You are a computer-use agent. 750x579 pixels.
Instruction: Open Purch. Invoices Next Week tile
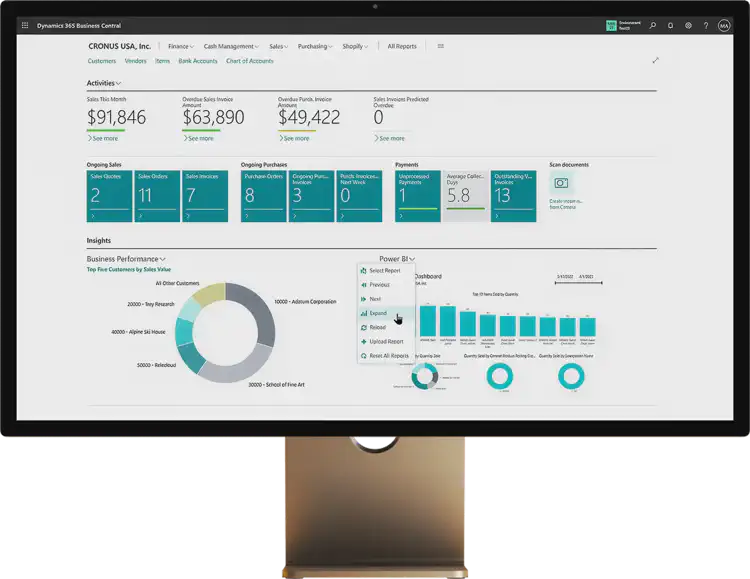(x=359, y=196)
